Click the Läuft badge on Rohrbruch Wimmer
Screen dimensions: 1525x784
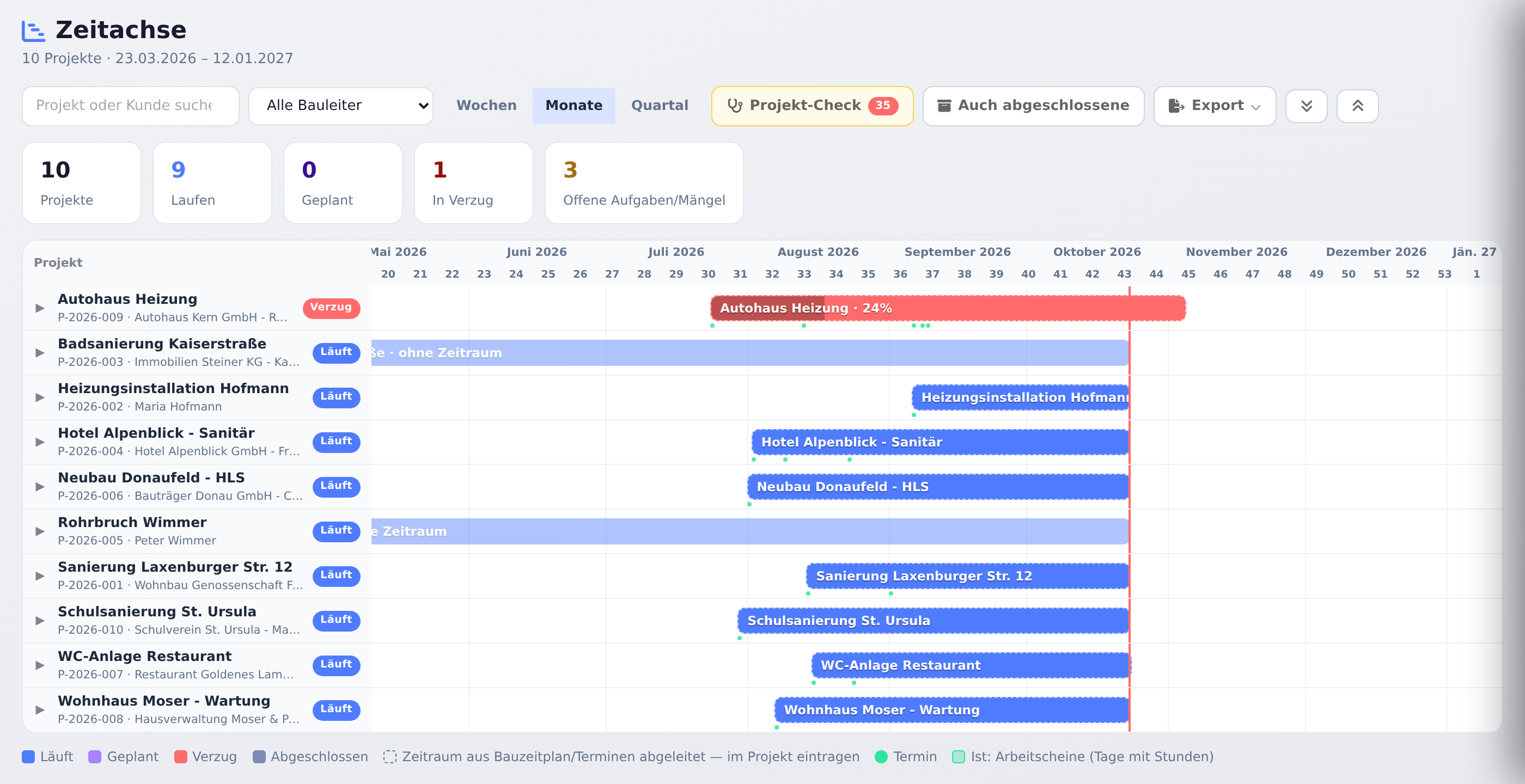[x=336, y=531]
